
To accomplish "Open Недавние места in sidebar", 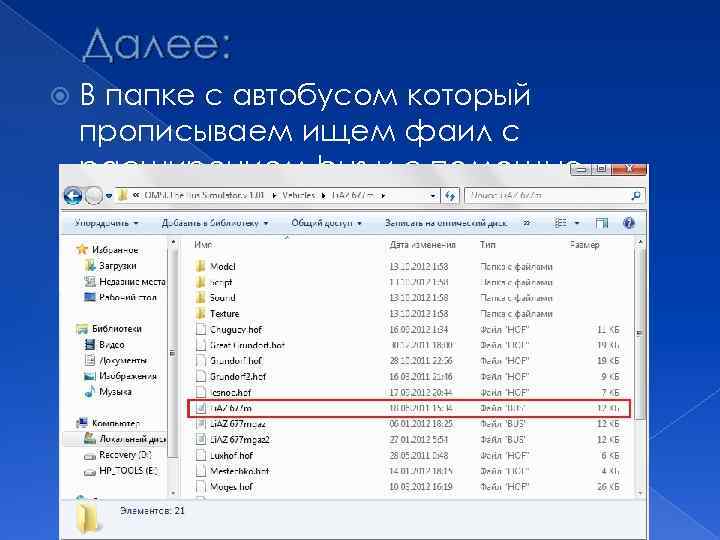I will point(125,281).
